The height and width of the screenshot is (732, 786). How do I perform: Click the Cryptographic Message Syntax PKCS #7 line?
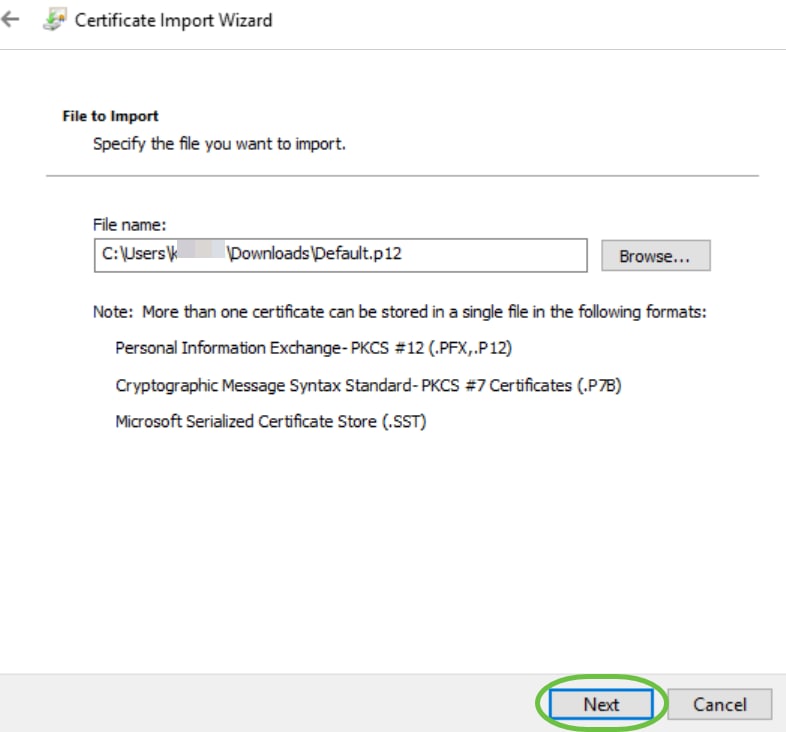tap(368, 385)
